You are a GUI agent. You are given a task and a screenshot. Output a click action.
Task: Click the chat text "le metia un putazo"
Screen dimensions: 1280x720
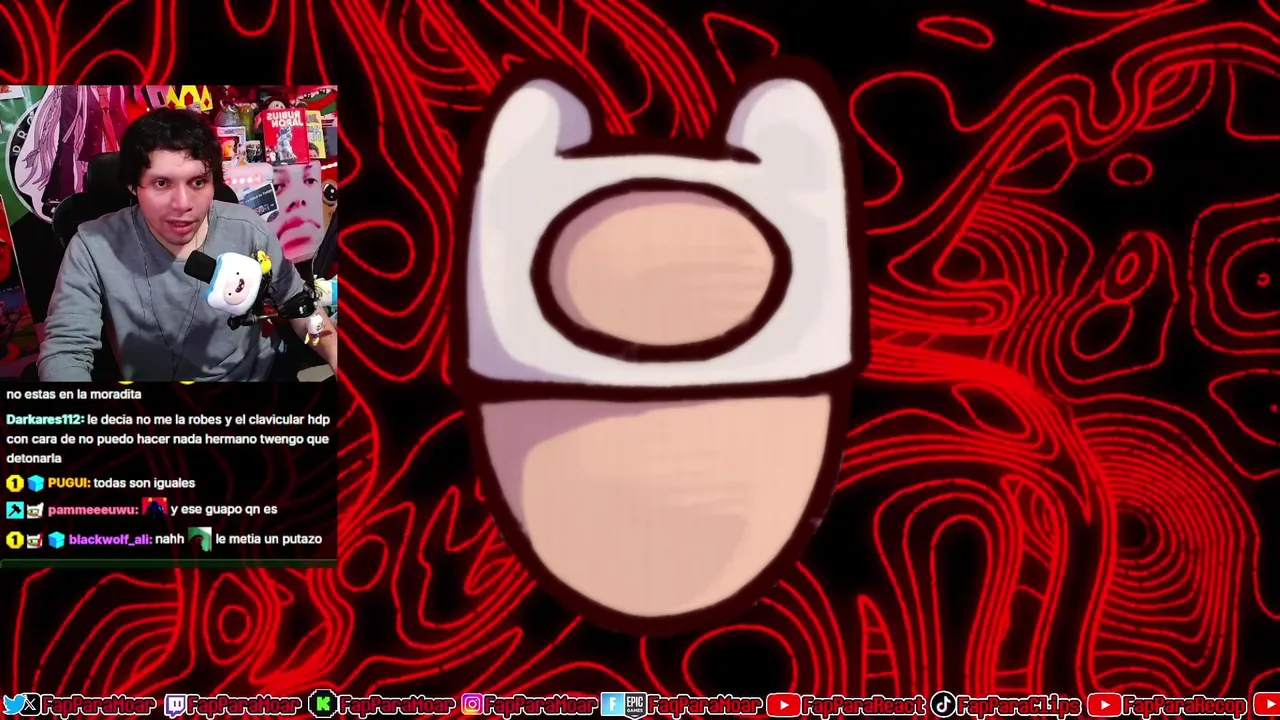269,540
